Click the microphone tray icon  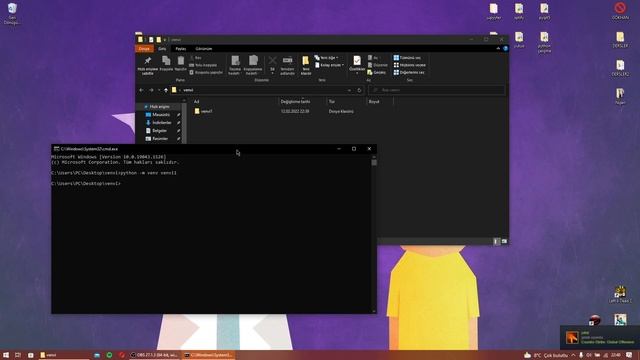coord(581,356)
